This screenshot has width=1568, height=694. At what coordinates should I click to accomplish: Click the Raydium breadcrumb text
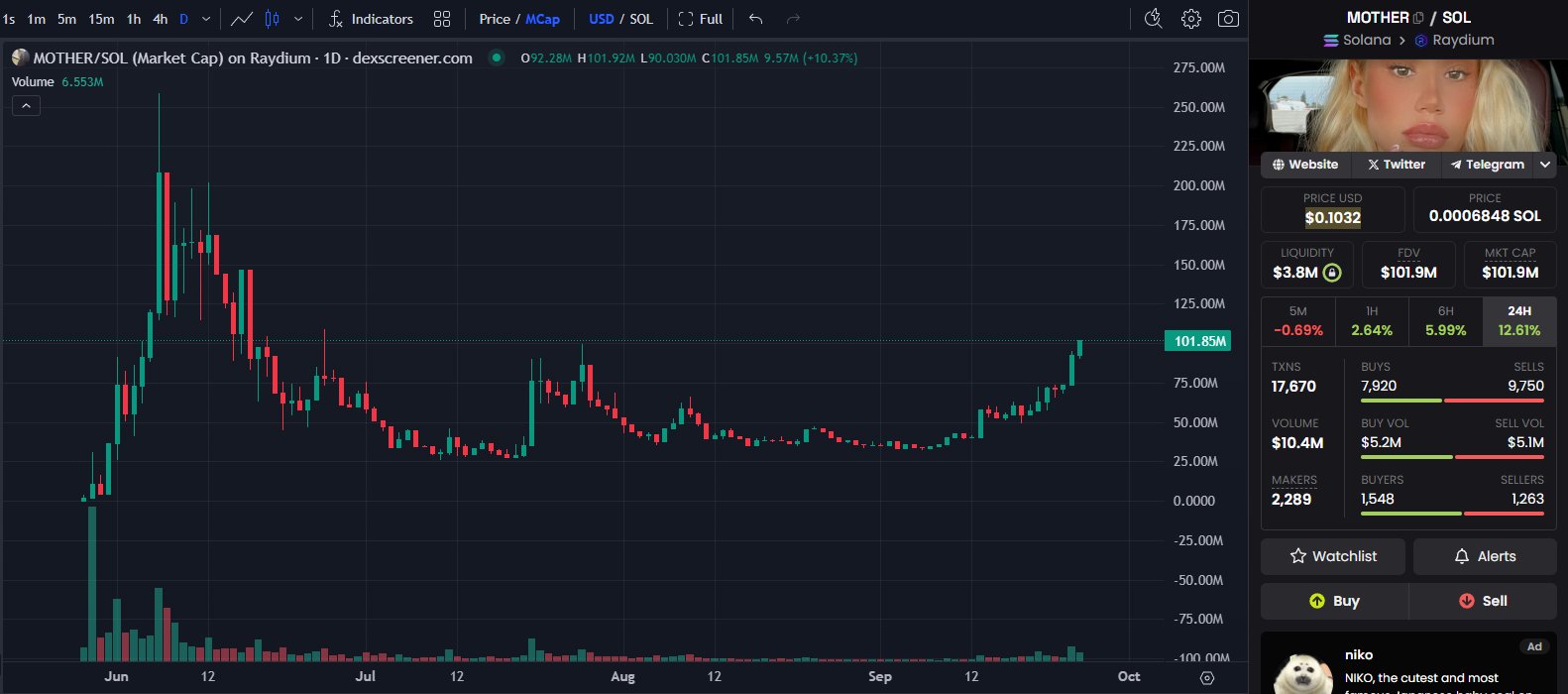1463,41
